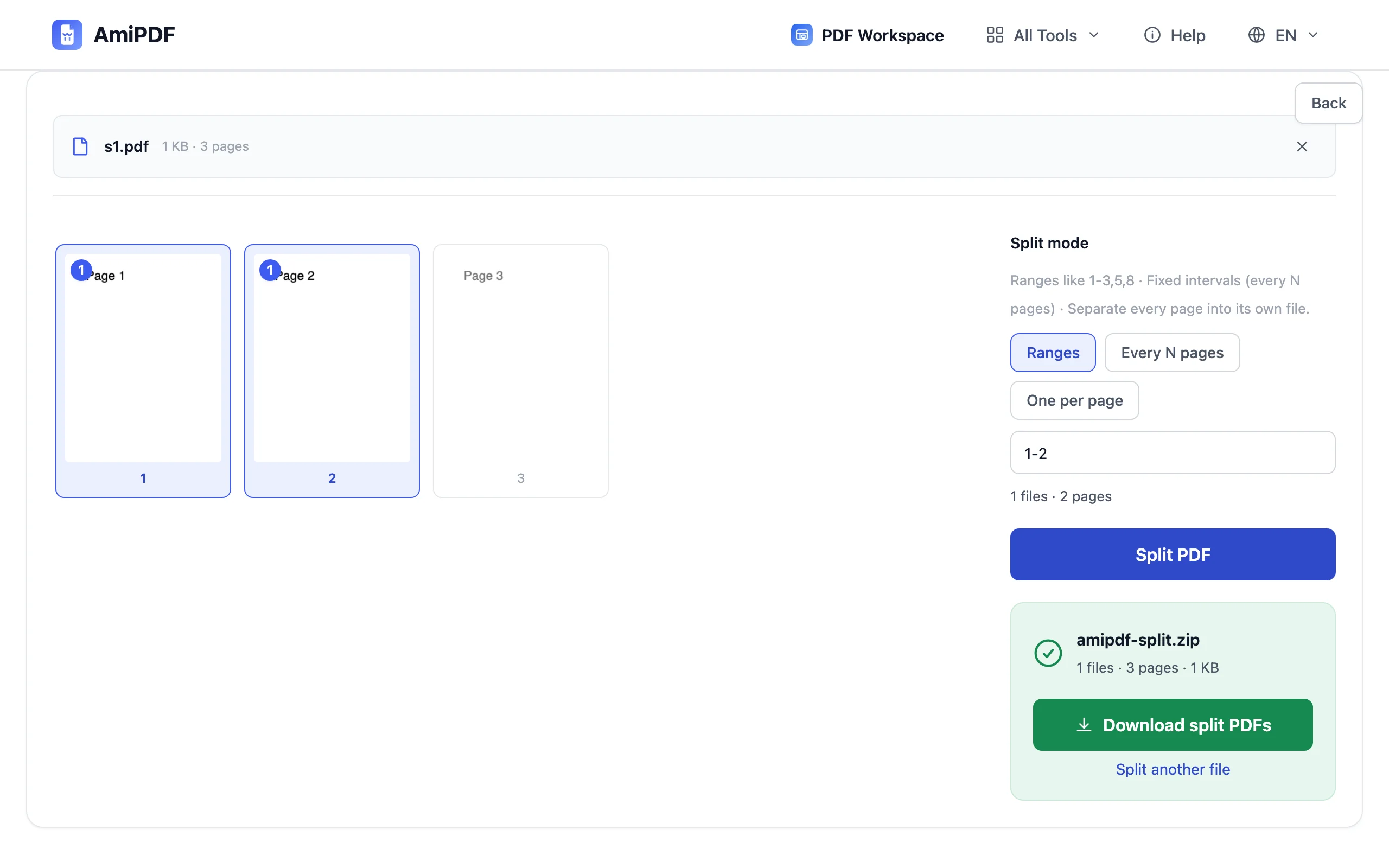The height and width of the screenshot is (868, 1389).
Task: Click the 1 KB · 3 pages info
Action: click(x=205, y=146)
